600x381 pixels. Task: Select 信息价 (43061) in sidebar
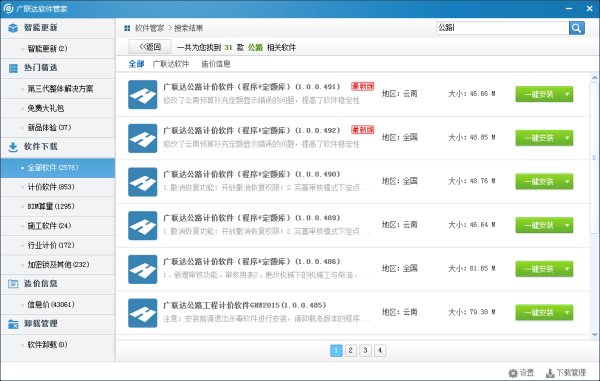pyautogui.click(x=58, y=305)
